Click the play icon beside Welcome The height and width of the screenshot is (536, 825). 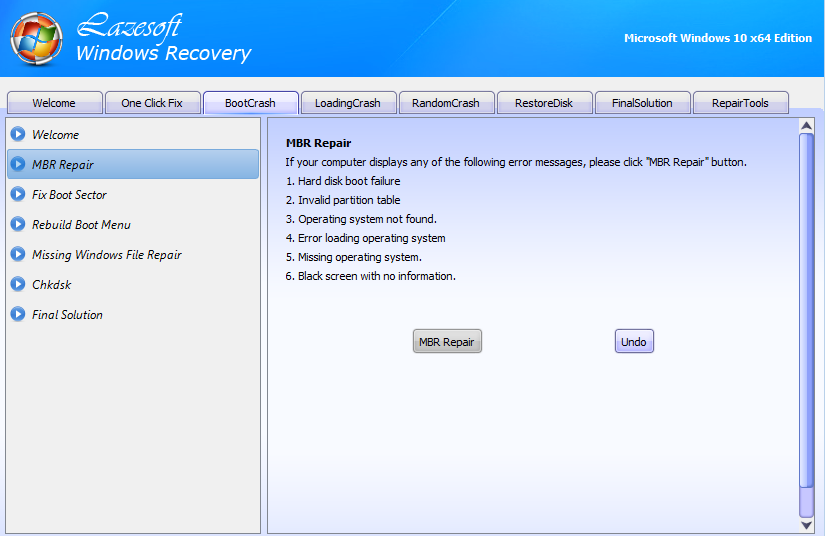click(18, 134)
